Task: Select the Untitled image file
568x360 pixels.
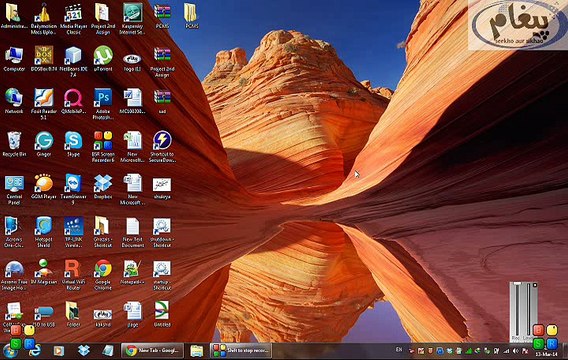Action: tap(162, 314)
